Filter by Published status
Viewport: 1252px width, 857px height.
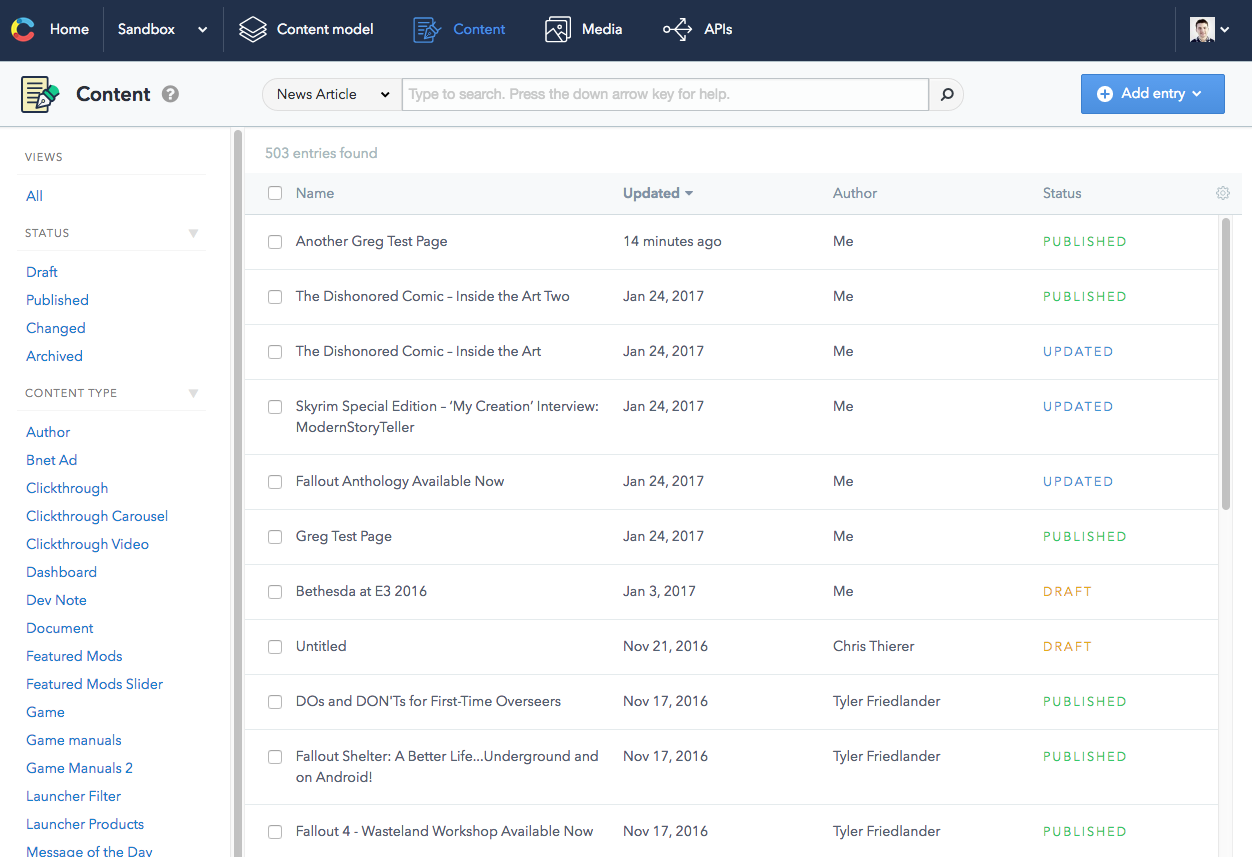[x=57, y=300]
